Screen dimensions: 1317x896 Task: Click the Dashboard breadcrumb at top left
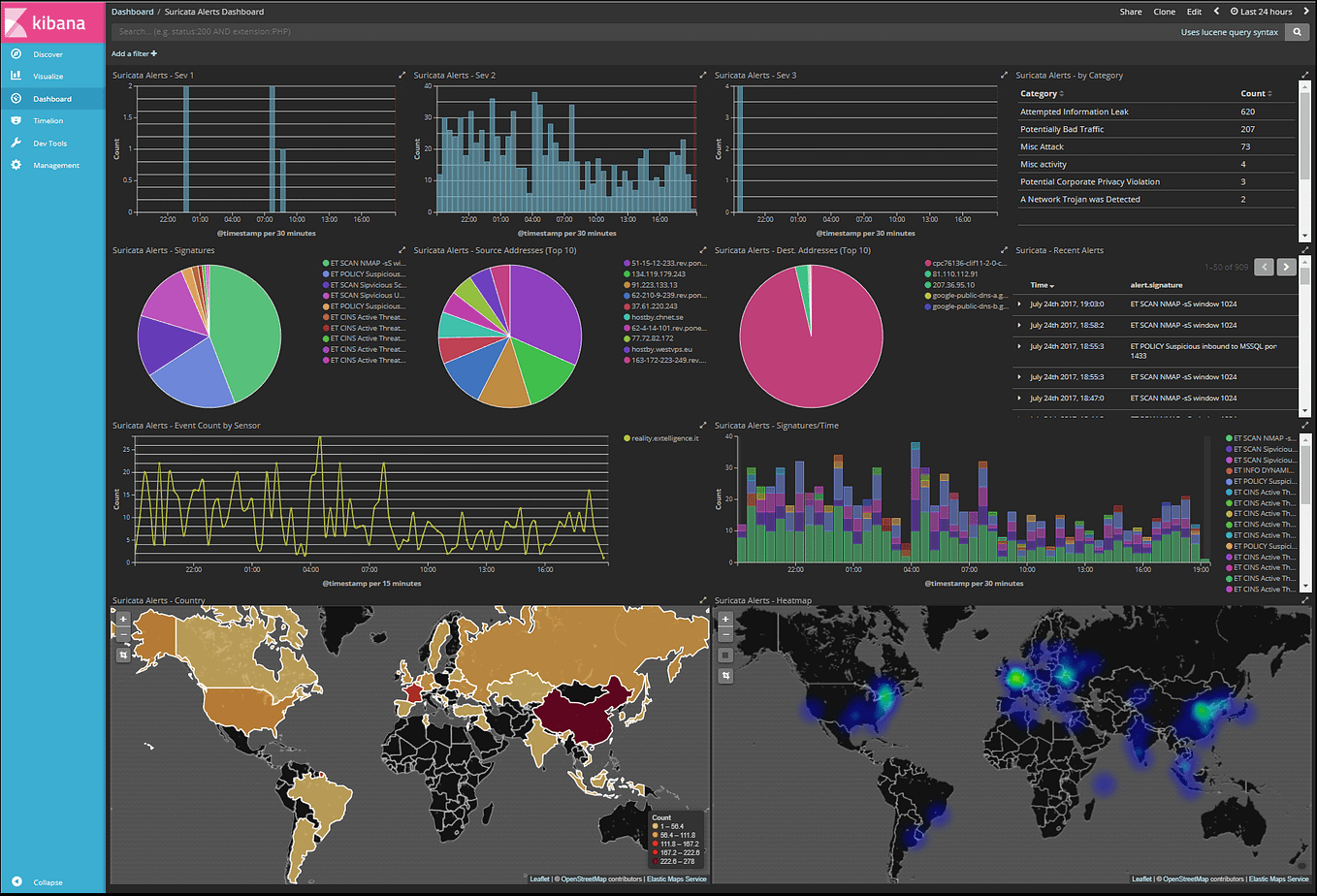pos(132,11)
